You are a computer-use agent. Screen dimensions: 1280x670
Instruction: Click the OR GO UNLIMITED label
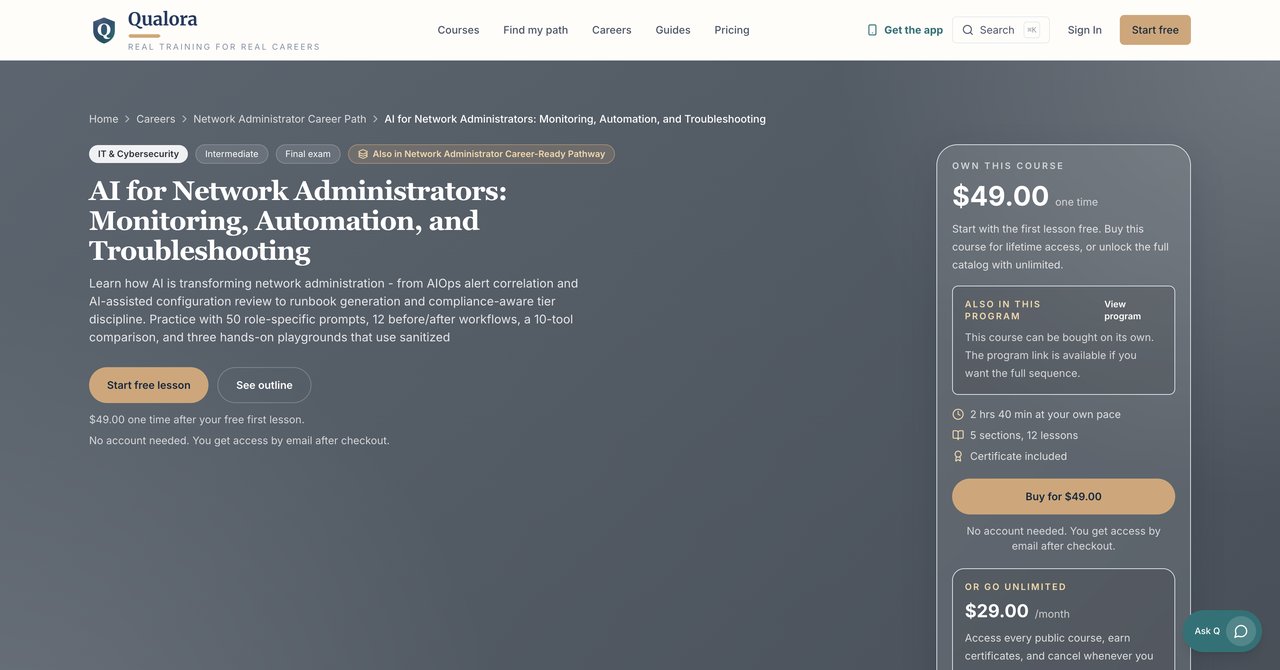coord(1016,587)
